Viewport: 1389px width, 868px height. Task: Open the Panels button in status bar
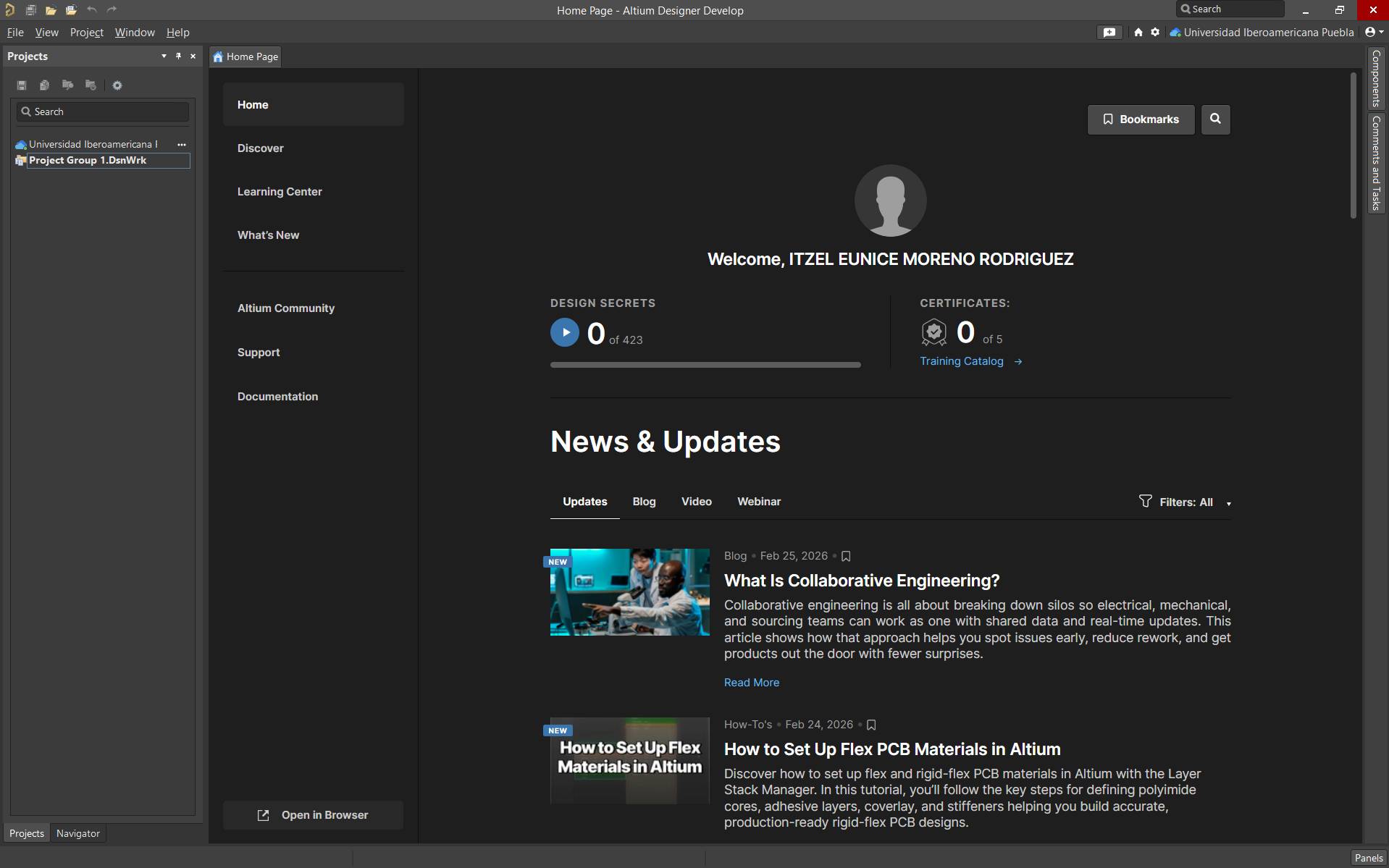click(1369, 858)
